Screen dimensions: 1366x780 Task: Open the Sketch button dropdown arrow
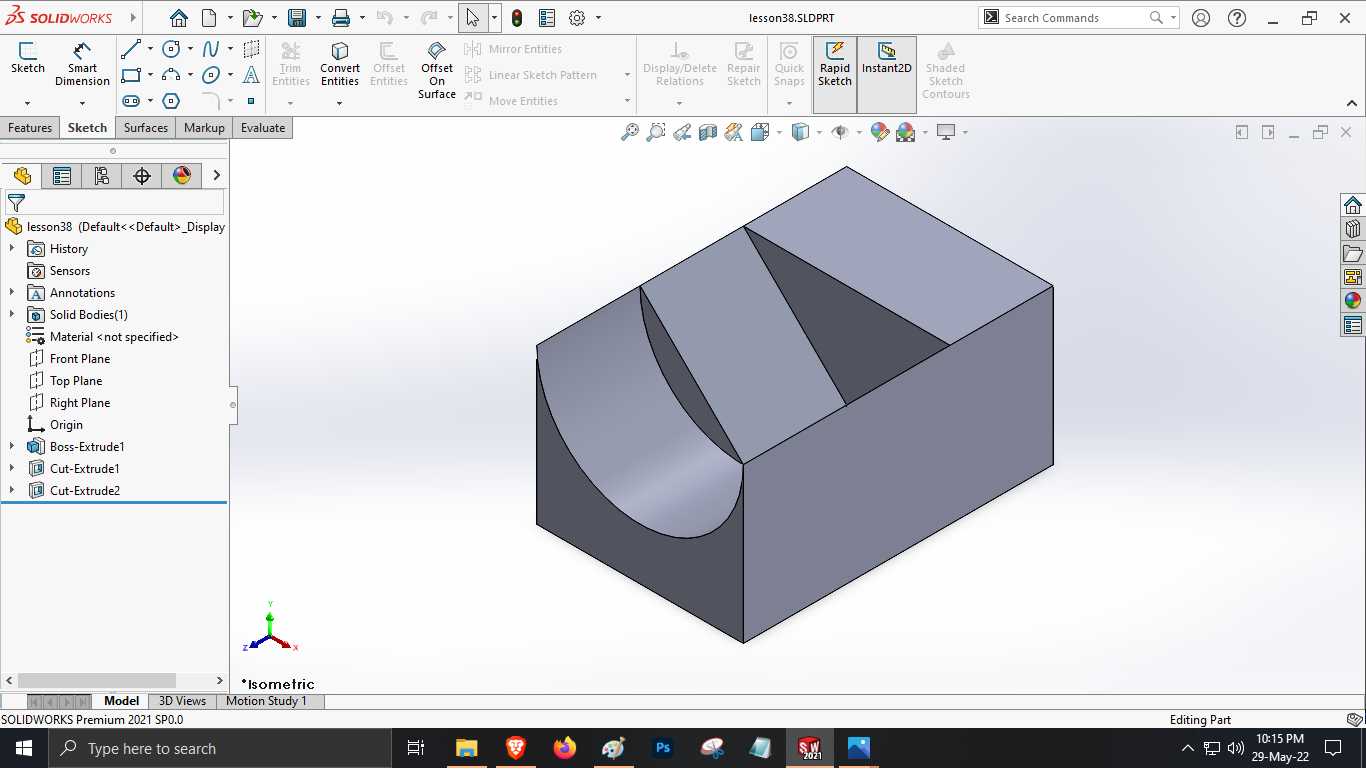point(27,103)
